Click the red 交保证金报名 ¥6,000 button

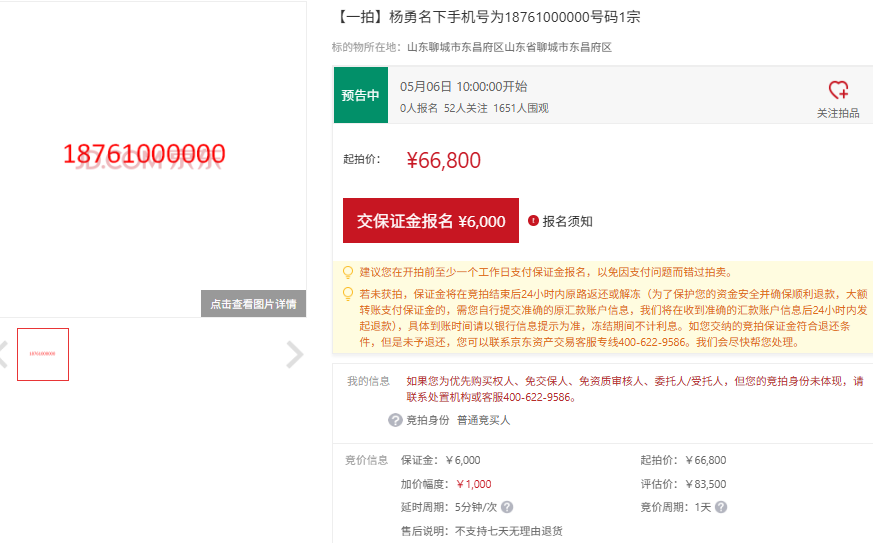[431, 221]
